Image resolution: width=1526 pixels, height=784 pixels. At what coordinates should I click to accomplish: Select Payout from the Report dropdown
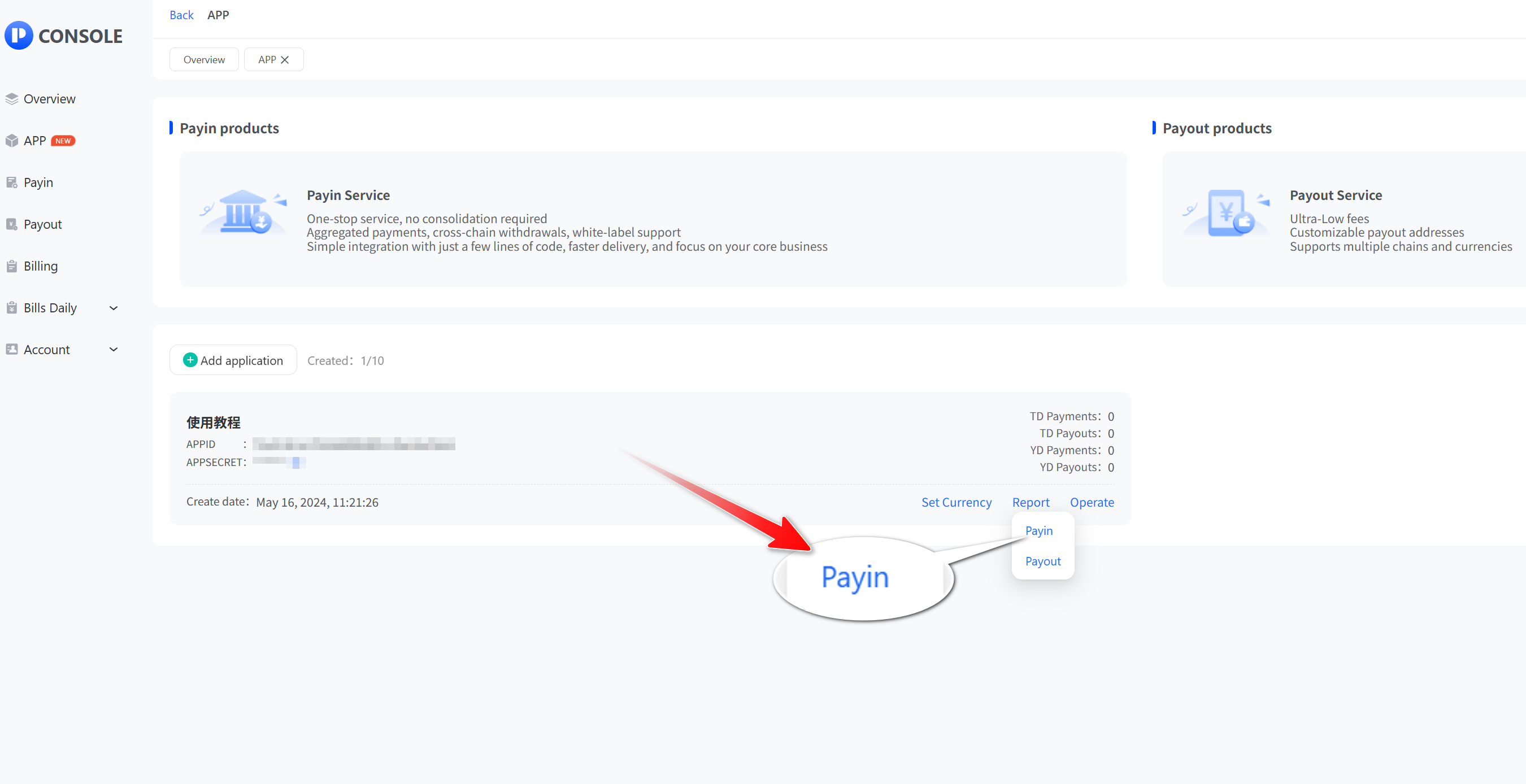pyautogui.click(x=1042, y=561)
